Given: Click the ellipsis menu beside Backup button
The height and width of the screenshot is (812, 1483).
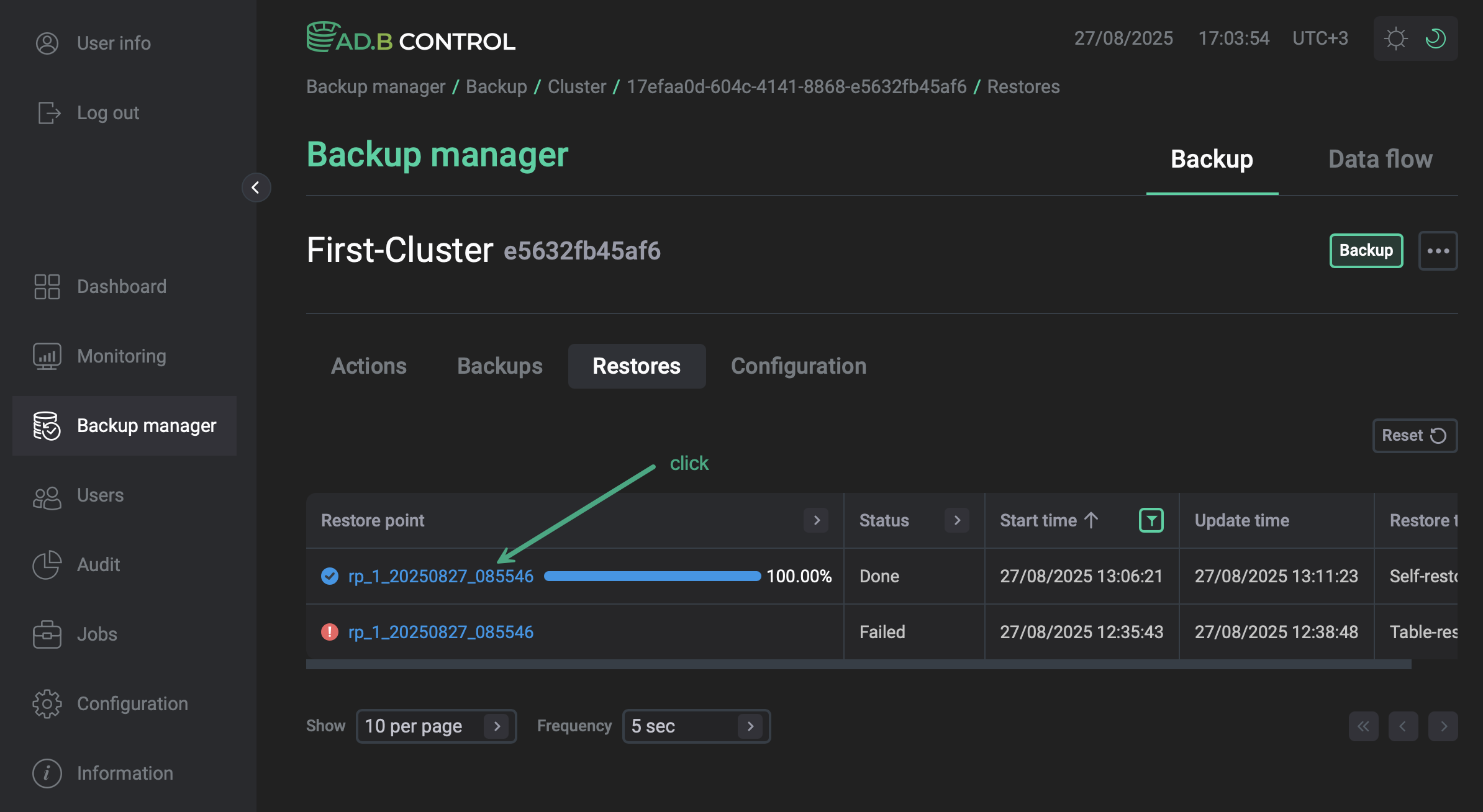Looking at the screenshot, I should click(1438, 251).
